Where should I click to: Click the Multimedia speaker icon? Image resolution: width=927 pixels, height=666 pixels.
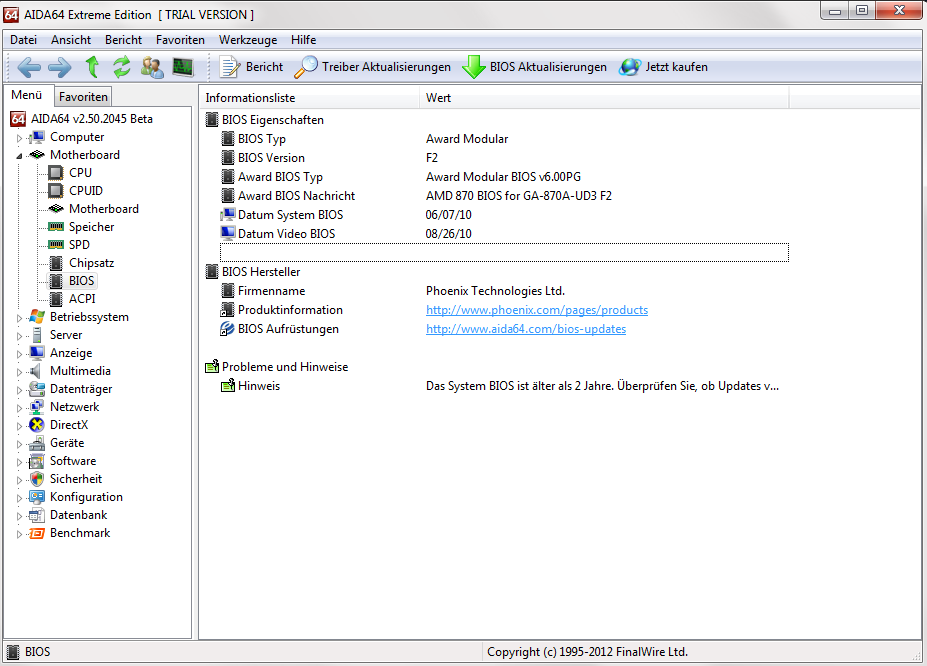click(37, 371)
